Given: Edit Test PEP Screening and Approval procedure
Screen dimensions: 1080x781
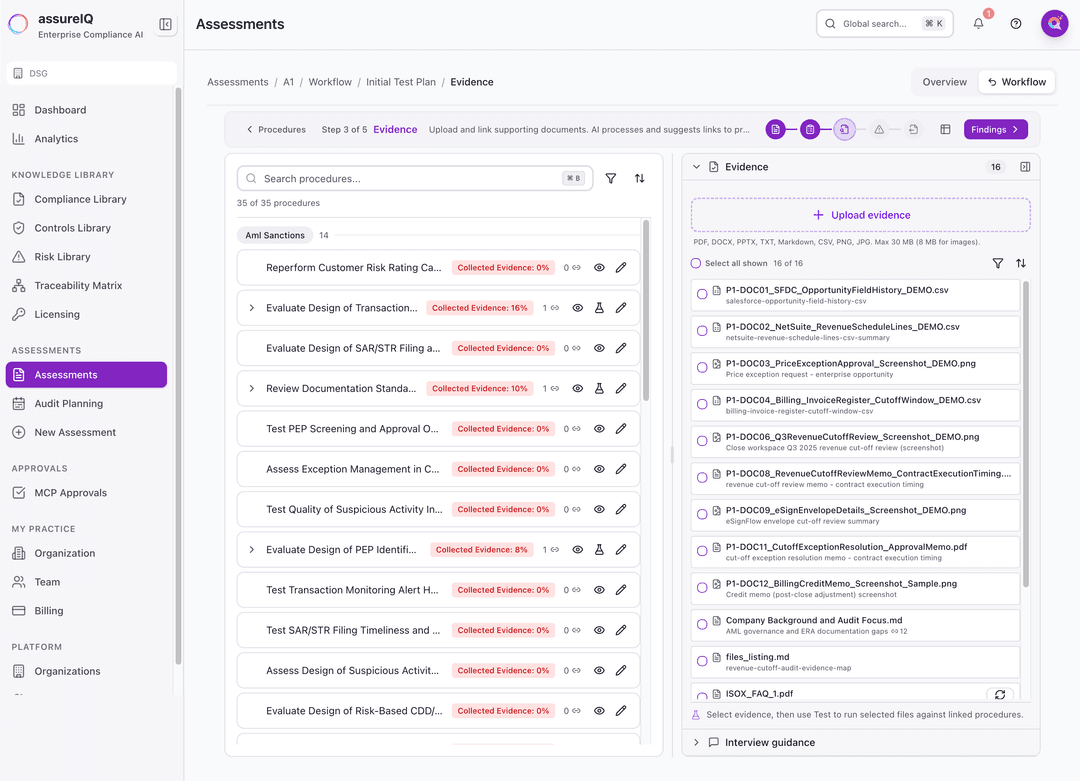Looking at the screenshot, I should (x=621, y=428).
